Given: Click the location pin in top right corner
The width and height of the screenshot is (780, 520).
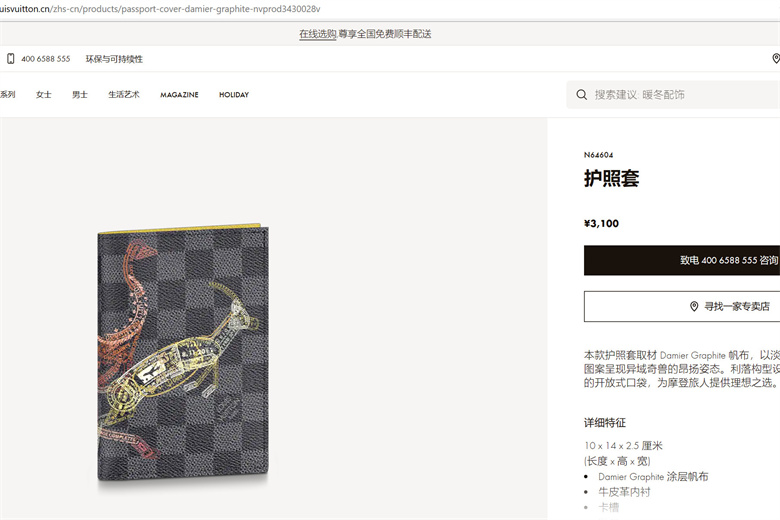Looking at the screenshot, I should (x=776, y=59).
